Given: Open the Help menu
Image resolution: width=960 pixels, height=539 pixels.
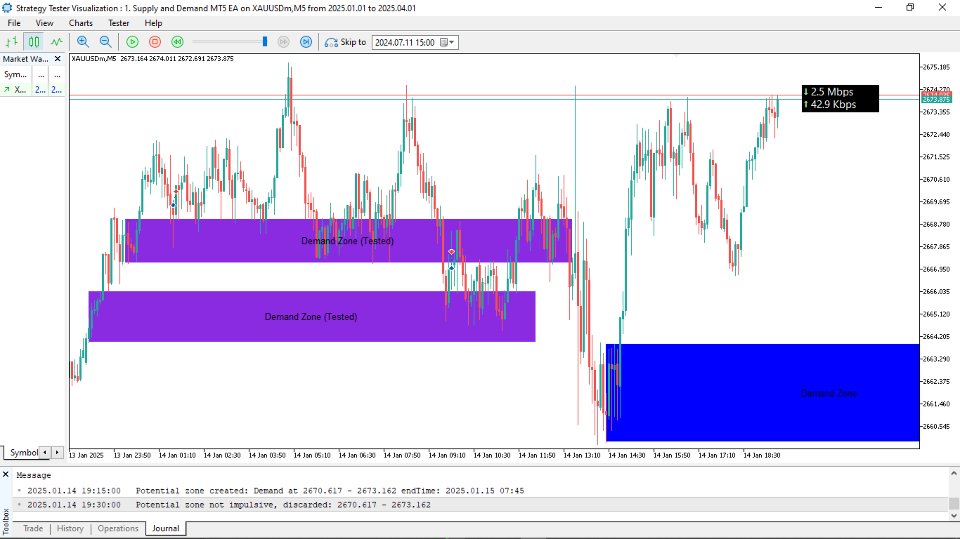Looking at the screenshot, I should click(x=153, y=23).
